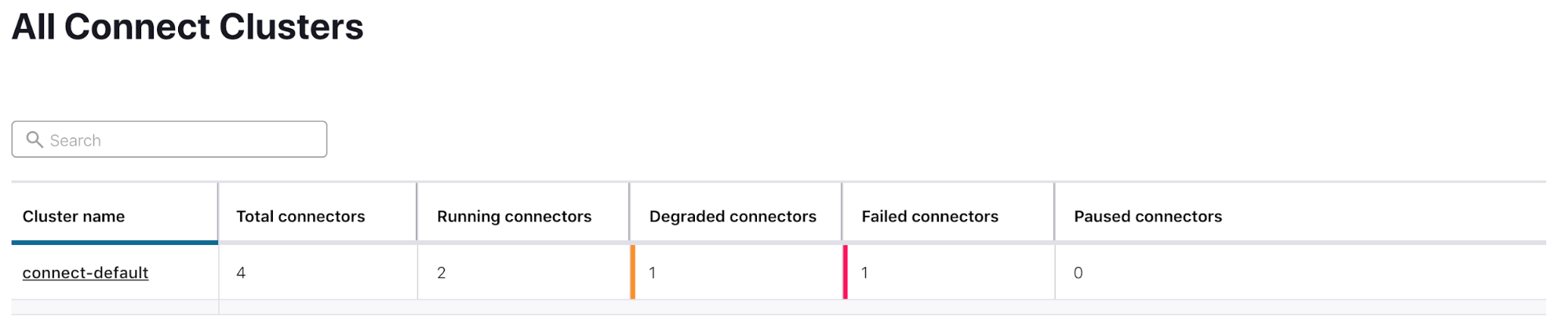Screen dimensions: 1568x336
Task: Click the red failed status indicator bar
Action: (846, 272)
